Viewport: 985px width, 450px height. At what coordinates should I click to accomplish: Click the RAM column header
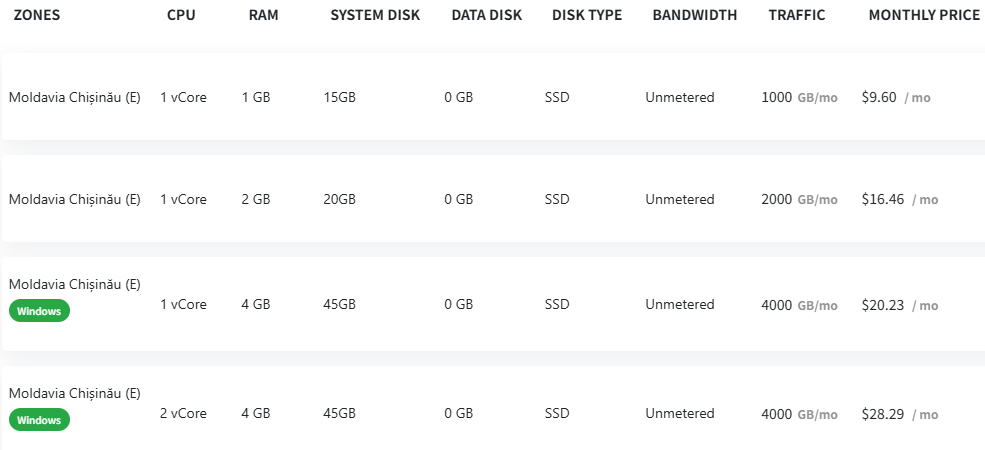point(263,15)
